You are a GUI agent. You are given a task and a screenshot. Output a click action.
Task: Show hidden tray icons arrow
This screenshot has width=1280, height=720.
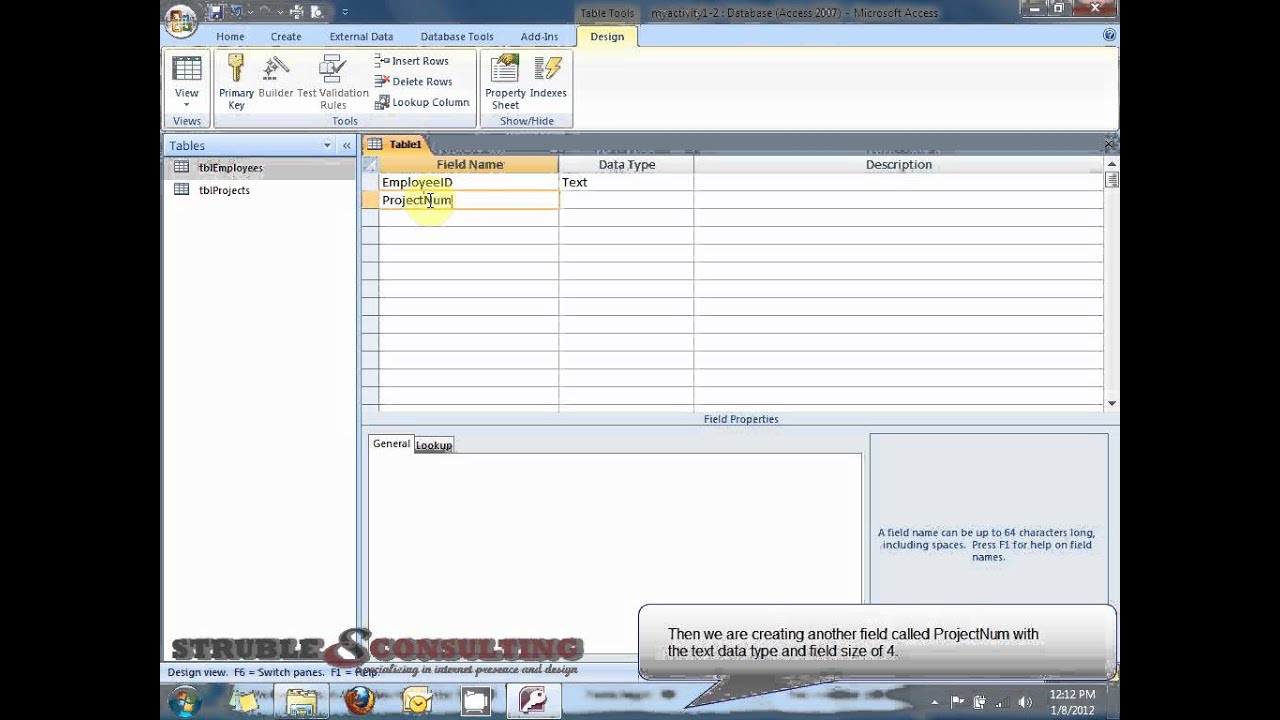[934, 702]
